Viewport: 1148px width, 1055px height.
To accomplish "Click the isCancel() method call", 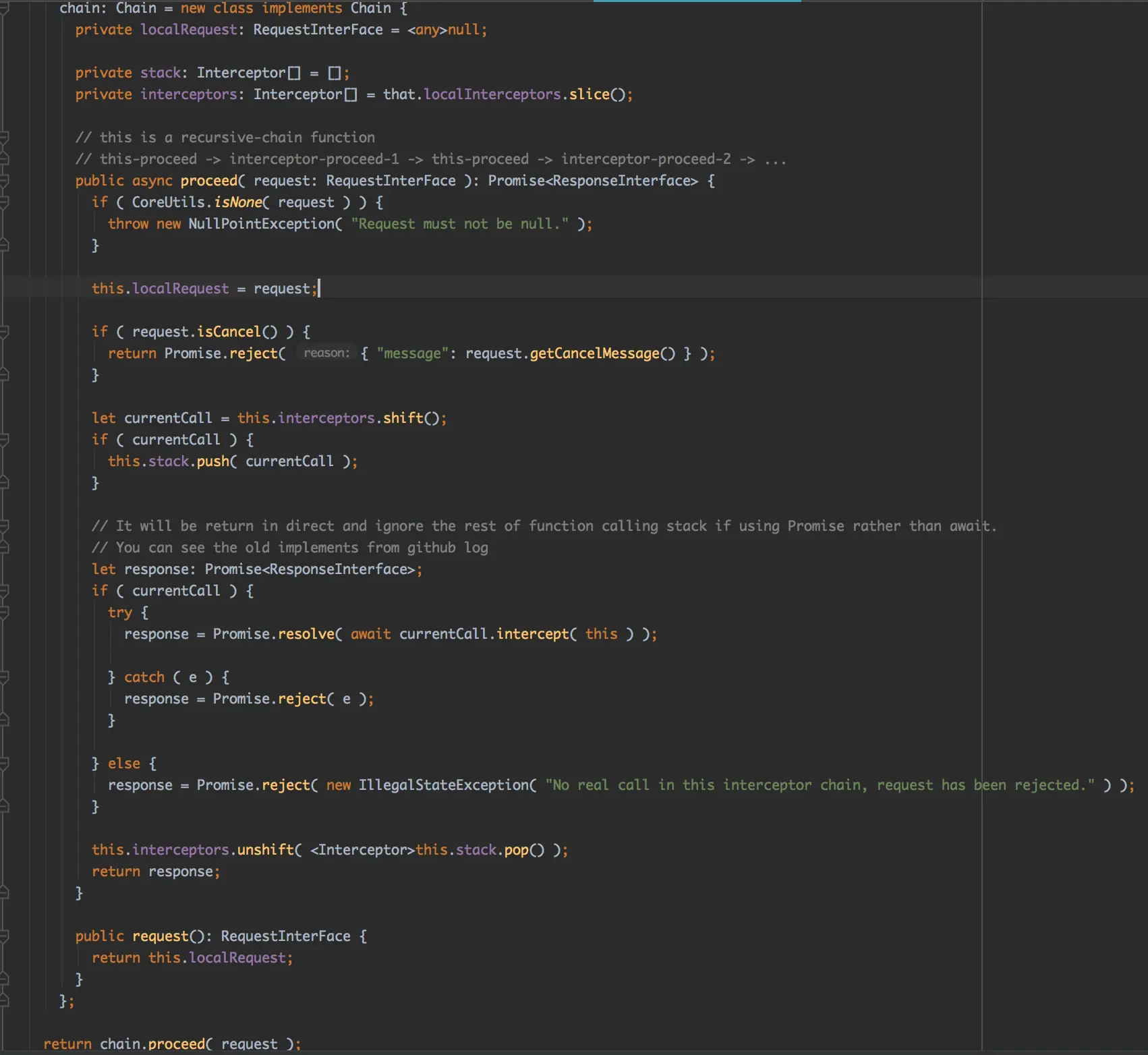I will (x=237, y=331).
